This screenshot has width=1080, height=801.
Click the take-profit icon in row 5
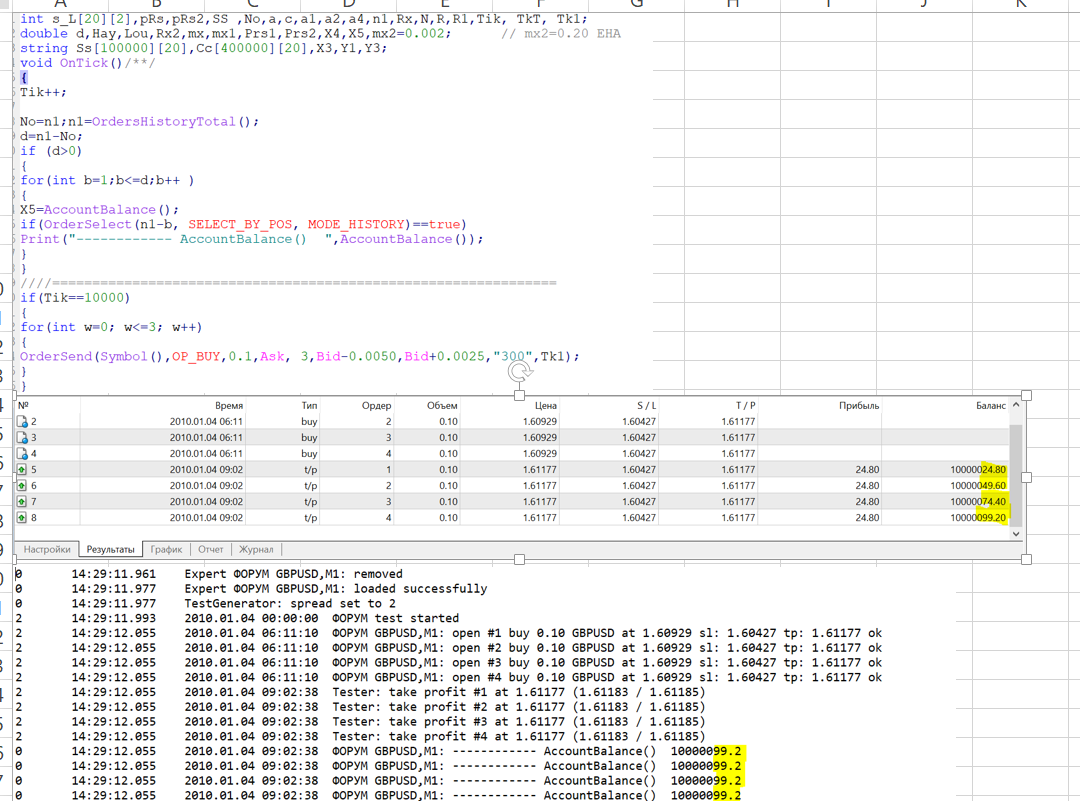point(22,470)
